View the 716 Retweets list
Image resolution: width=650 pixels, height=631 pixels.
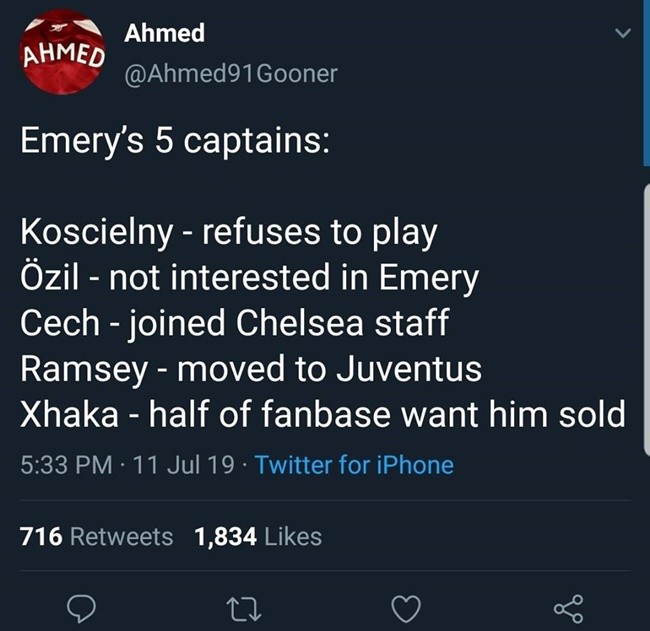coord(97,537)
